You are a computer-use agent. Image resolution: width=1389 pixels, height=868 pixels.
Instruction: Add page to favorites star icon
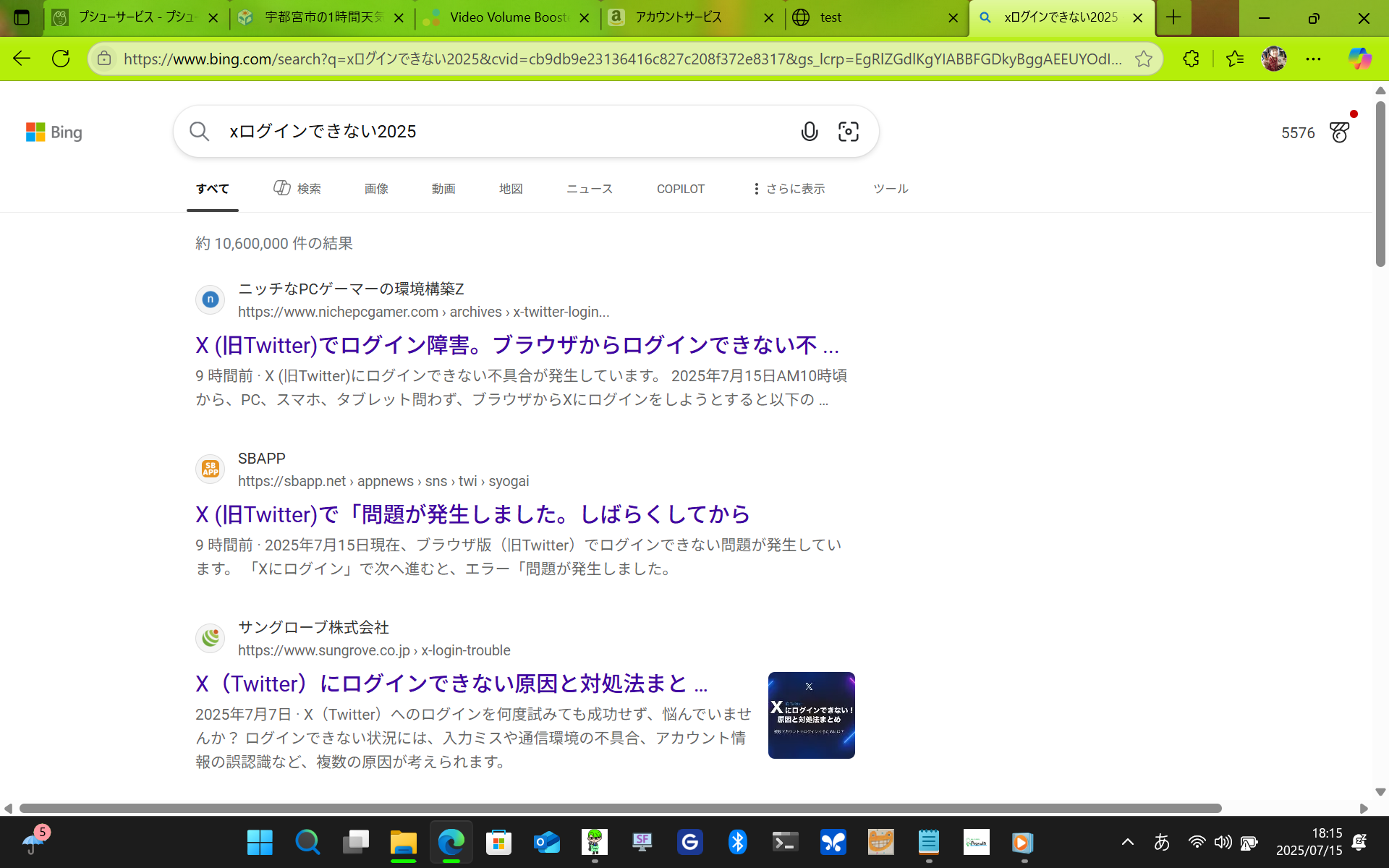(1144, 59)
